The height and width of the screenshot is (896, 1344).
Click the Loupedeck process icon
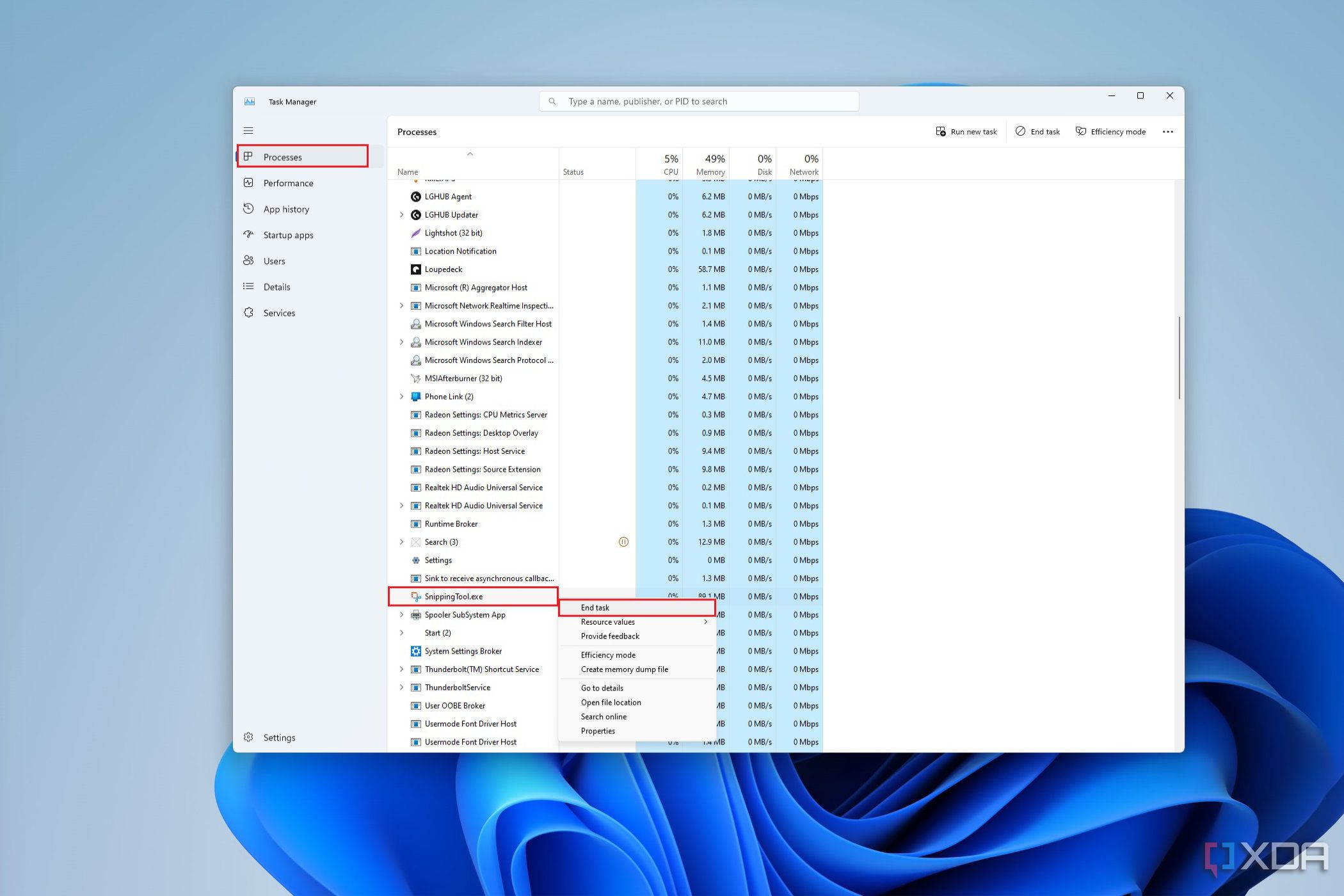click(416, 269)
